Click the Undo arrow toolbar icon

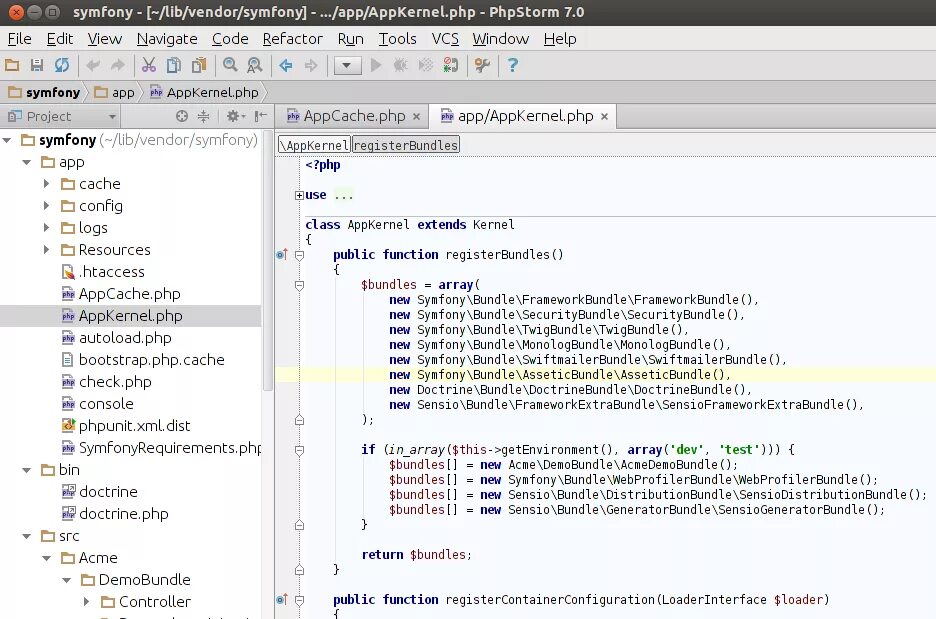[93, 65]
